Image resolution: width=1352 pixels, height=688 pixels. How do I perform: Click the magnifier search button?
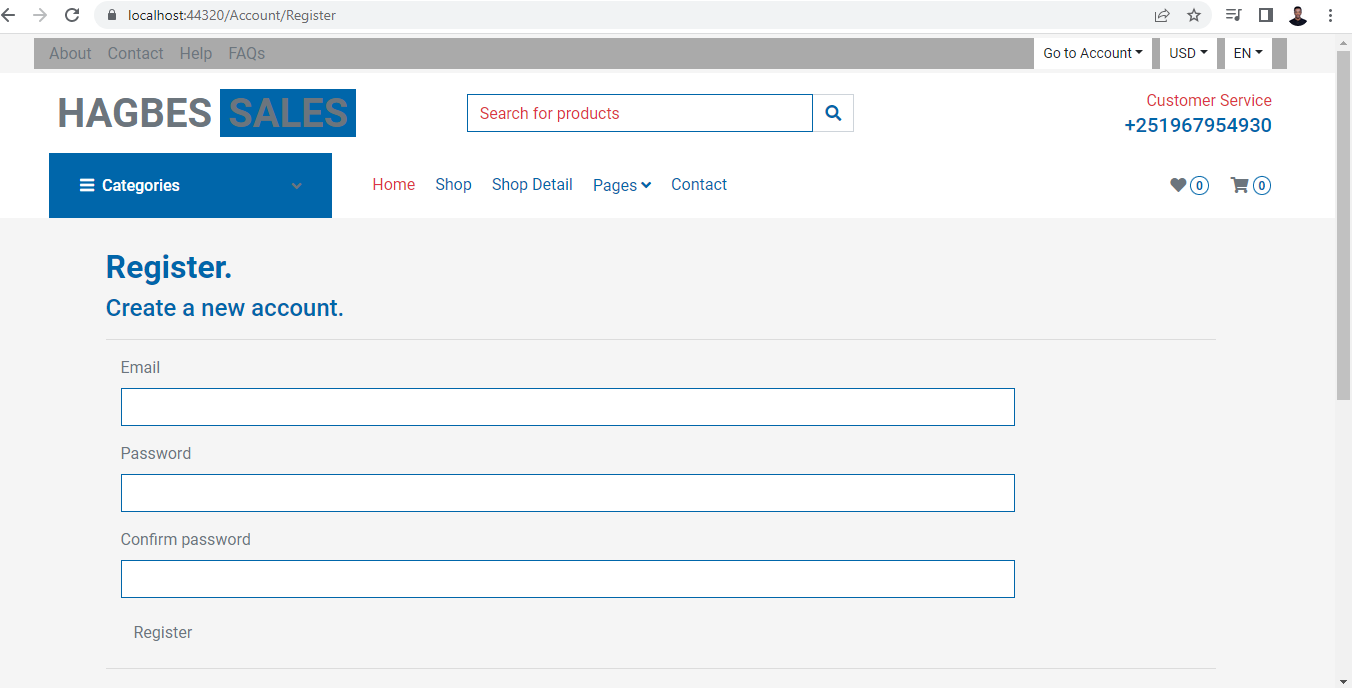pos(833,113)
